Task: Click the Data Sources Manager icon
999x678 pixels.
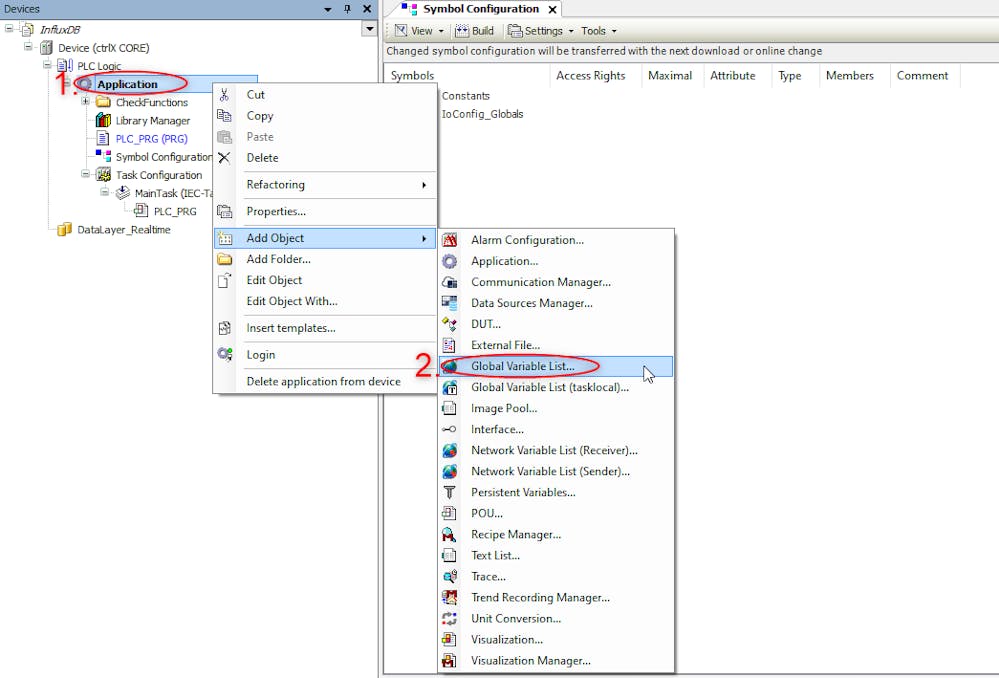Action: point(449,303)
